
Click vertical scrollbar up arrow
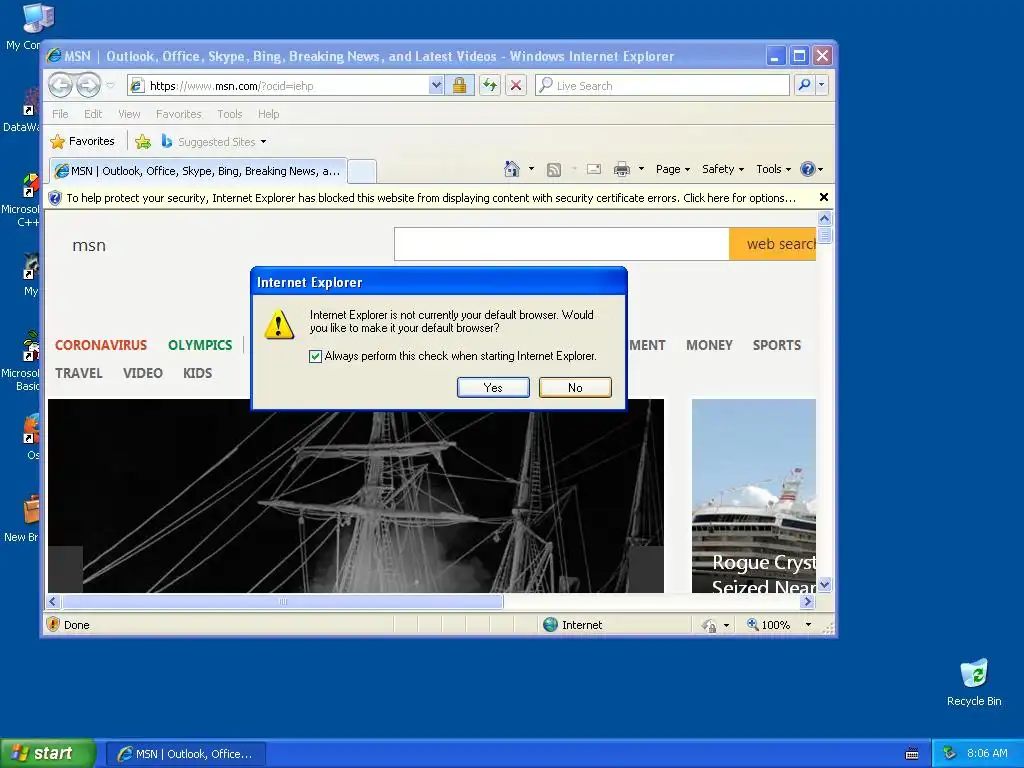[x=825, y=218]
